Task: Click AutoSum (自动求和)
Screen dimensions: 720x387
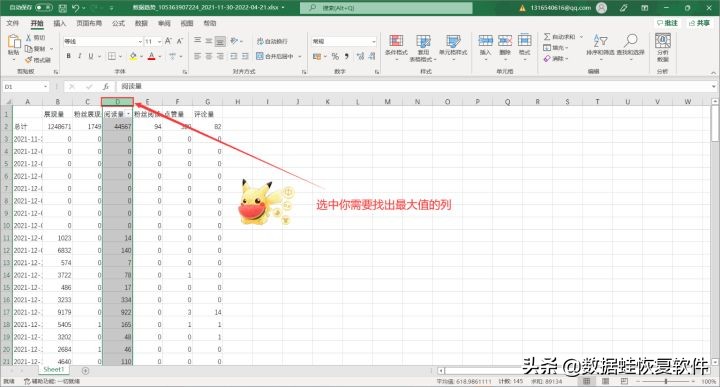Action: click(559, 37)
